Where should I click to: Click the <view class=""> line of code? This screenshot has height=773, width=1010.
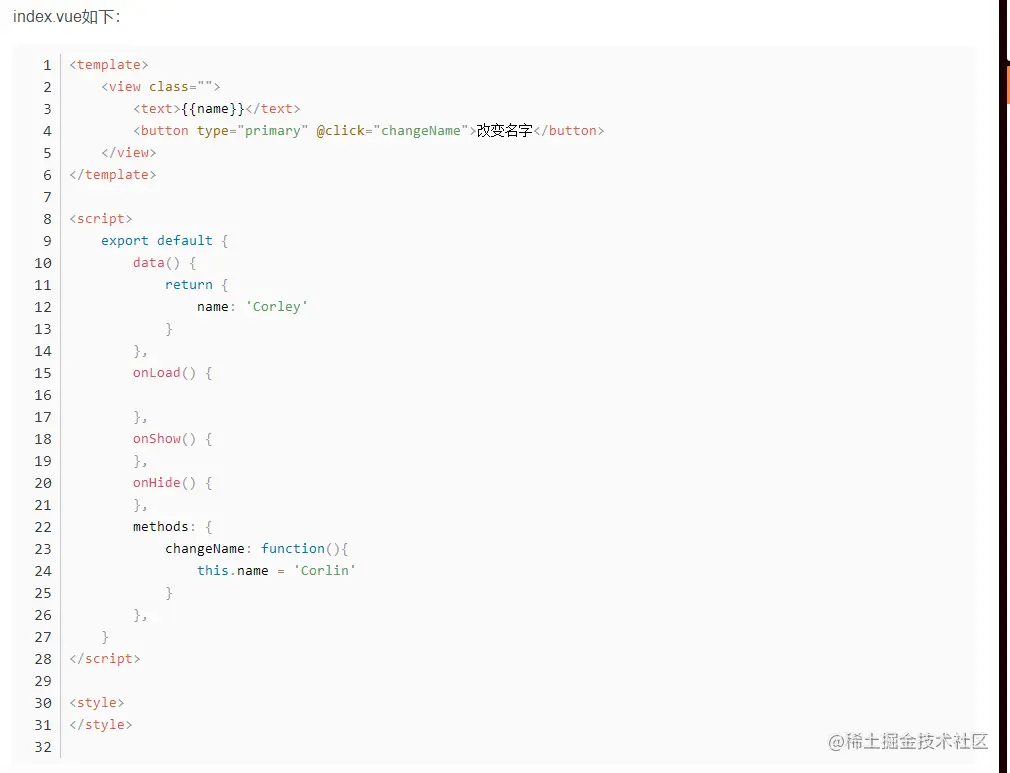tap(160, 87)
